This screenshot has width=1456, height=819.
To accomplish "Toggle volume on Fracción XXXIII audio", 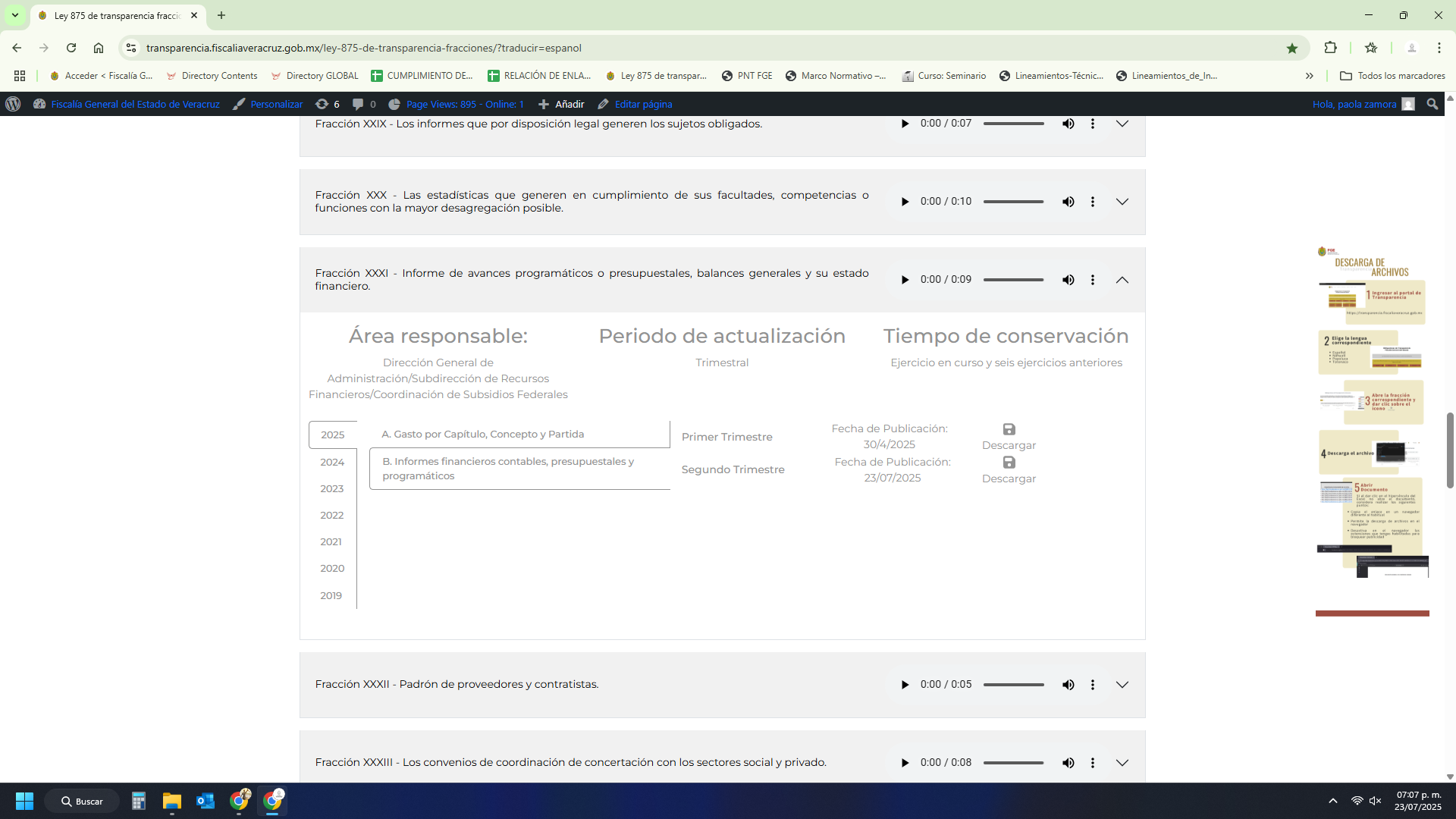I will tap(1068, 763).
